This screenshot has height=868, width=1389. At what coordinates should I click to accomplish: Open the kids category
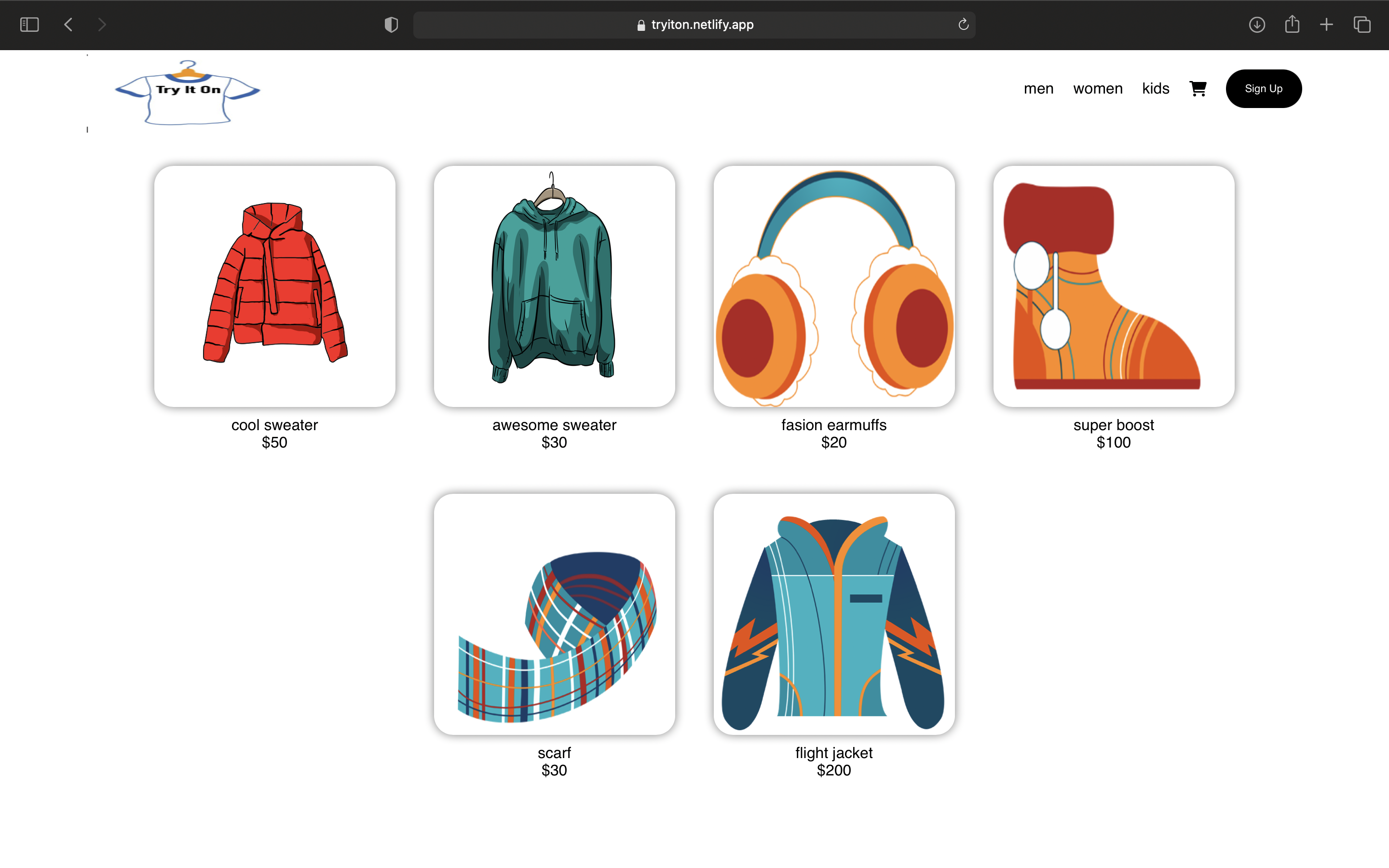[x=1156, y=88]
